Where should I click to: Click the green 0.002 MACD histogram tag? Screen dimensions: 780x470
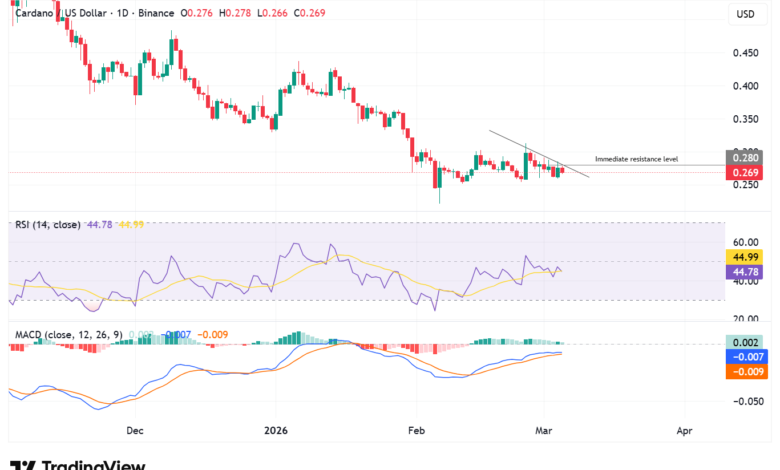tap(745, 342)
